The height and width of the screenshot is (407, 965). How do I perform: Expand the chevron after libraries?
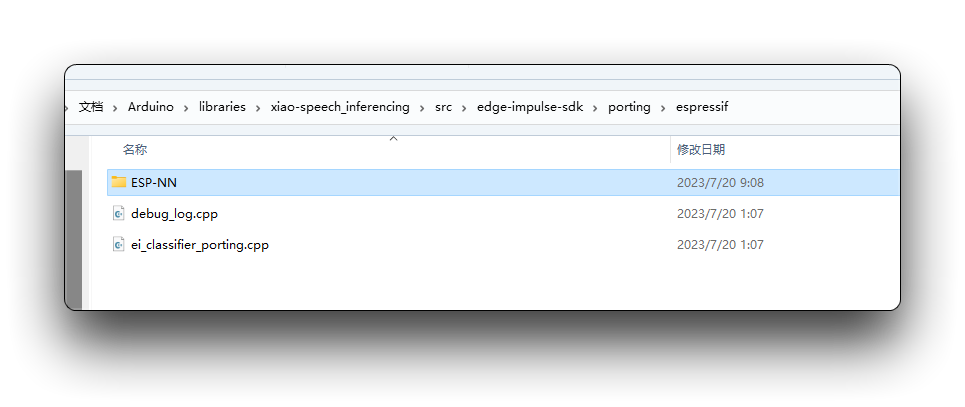(258, 108)
